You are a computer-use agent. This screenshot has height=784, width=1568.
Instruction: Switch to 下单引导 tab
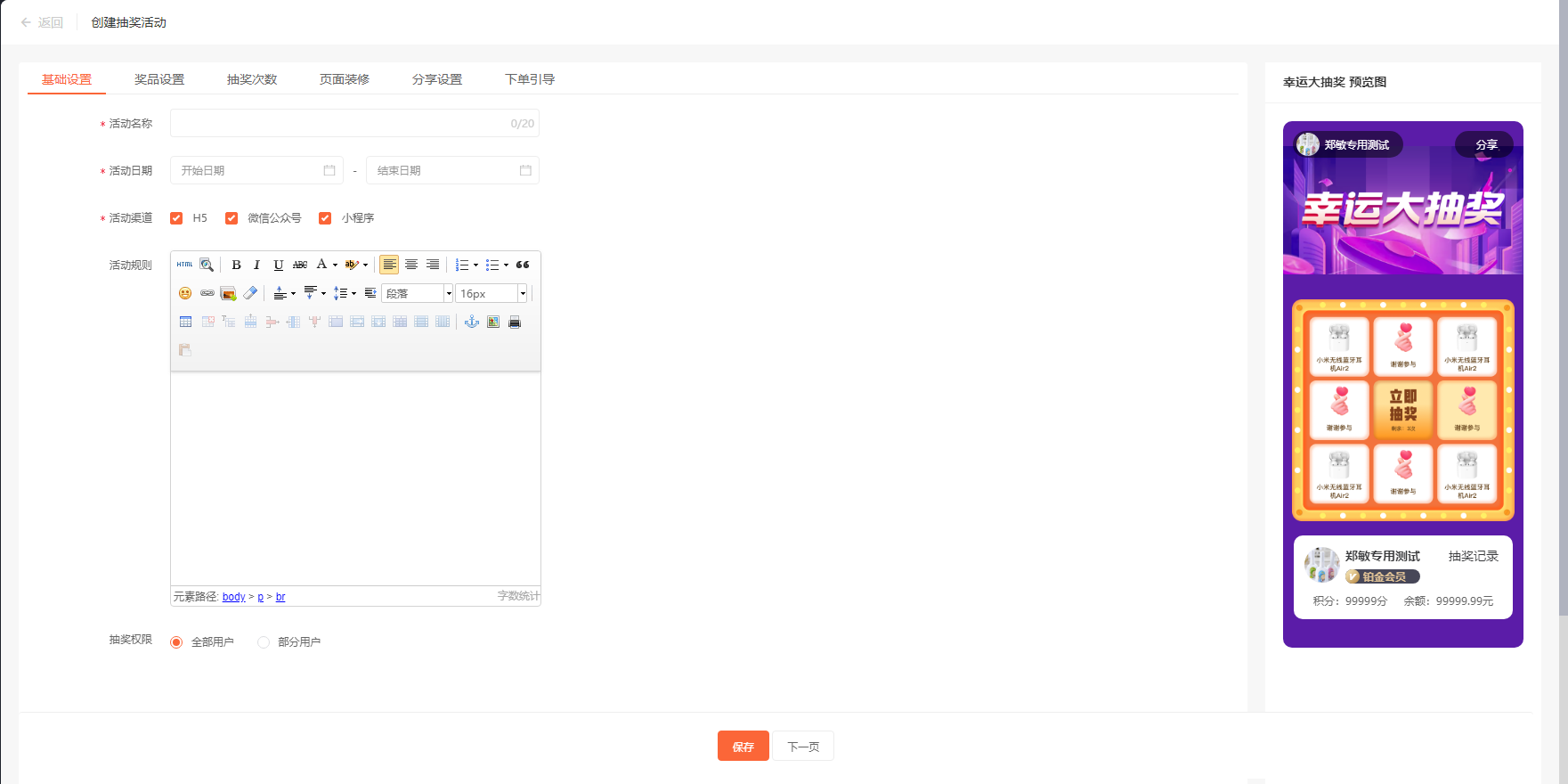pyautogui.click(x=530, y=79)
